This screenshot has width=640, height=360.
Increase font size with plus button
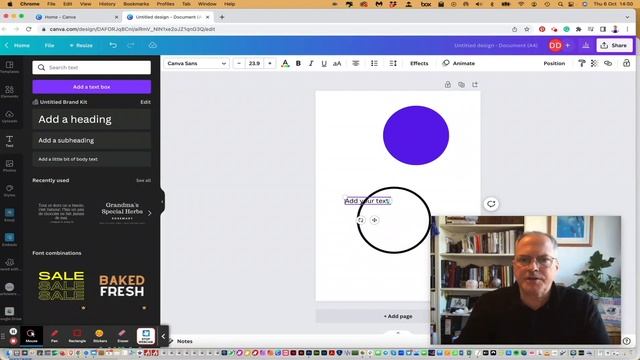click(x=270, y=63)
